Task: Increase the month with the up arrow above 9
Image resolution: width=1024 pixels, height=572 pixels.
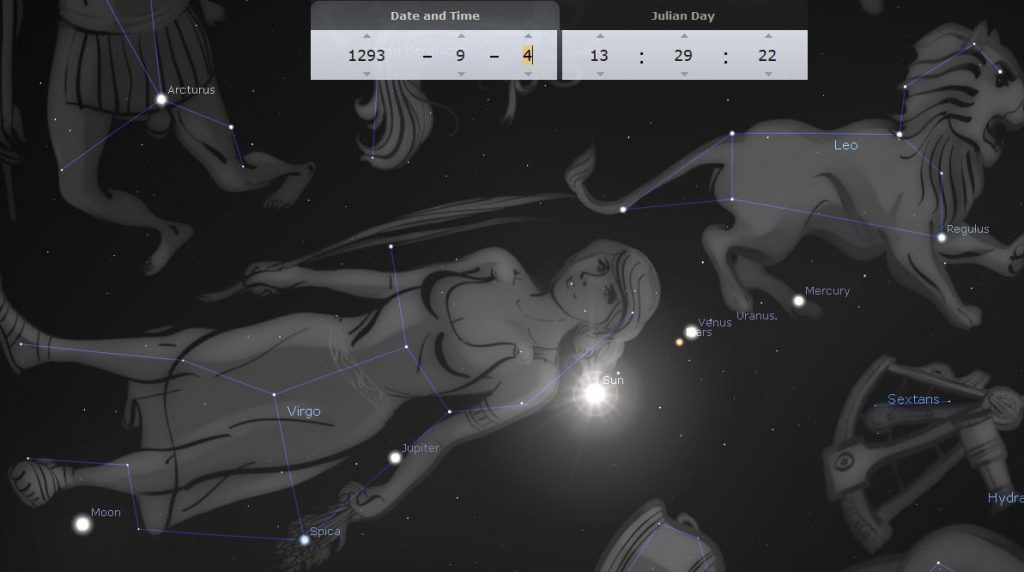Action: (x=461, y=37)
